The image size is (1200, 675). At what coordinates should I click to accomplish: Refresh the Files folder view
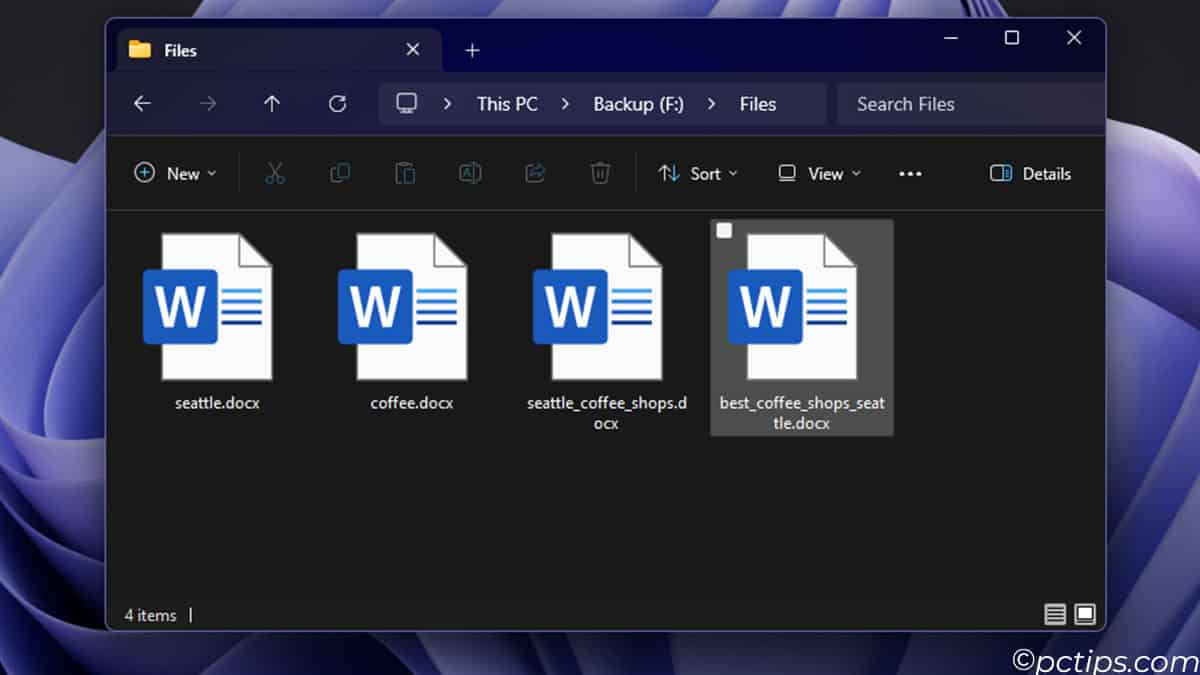click(337, 103)
